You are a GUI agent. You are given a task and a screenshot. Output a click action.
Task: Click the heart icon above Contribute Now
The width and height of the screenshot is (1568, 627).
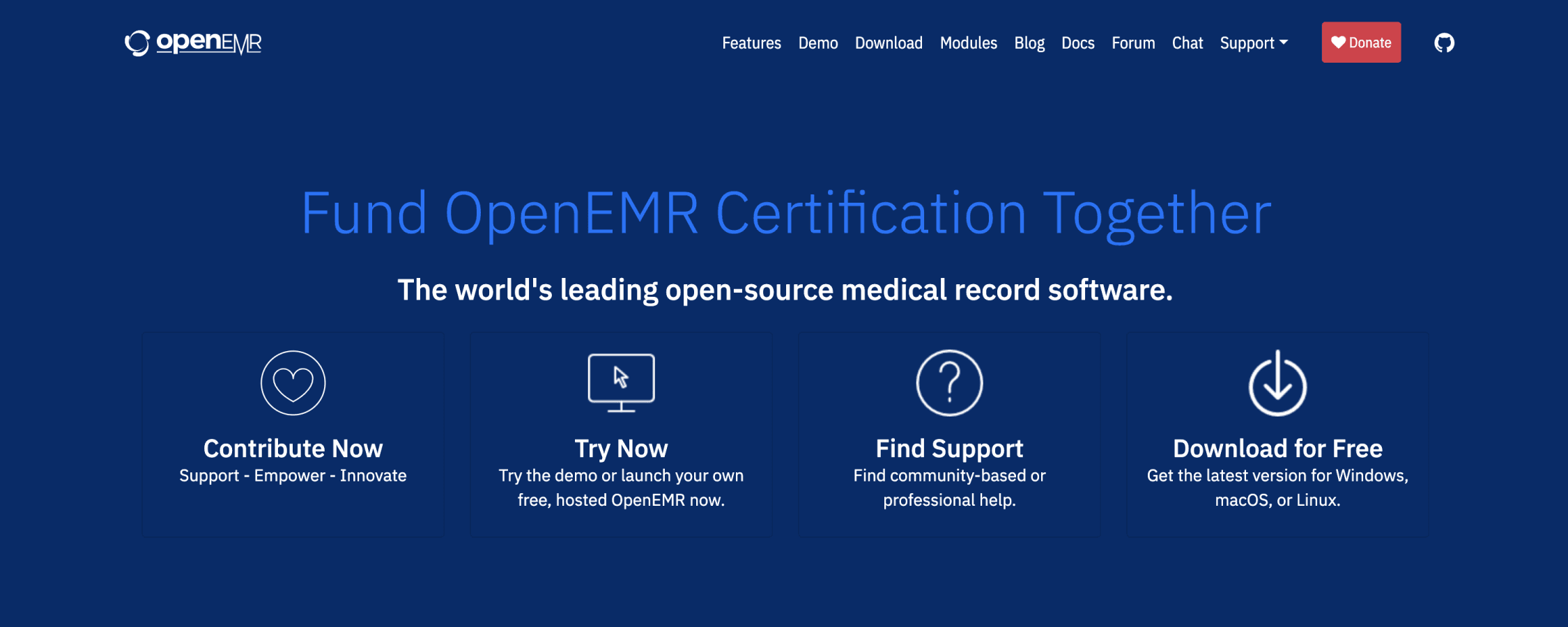pos(293,382)
